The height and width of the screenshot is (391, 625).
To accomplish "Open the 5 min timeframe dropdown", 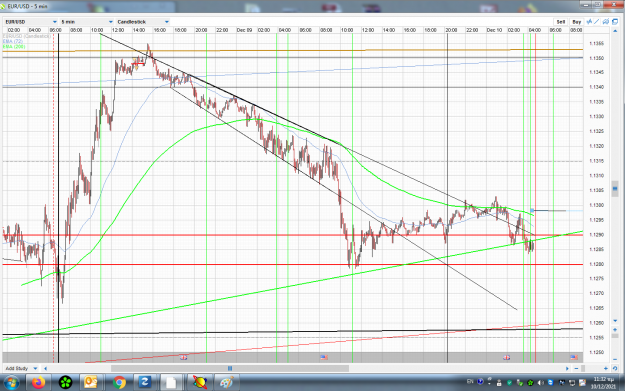I will [x=86, y=22].
